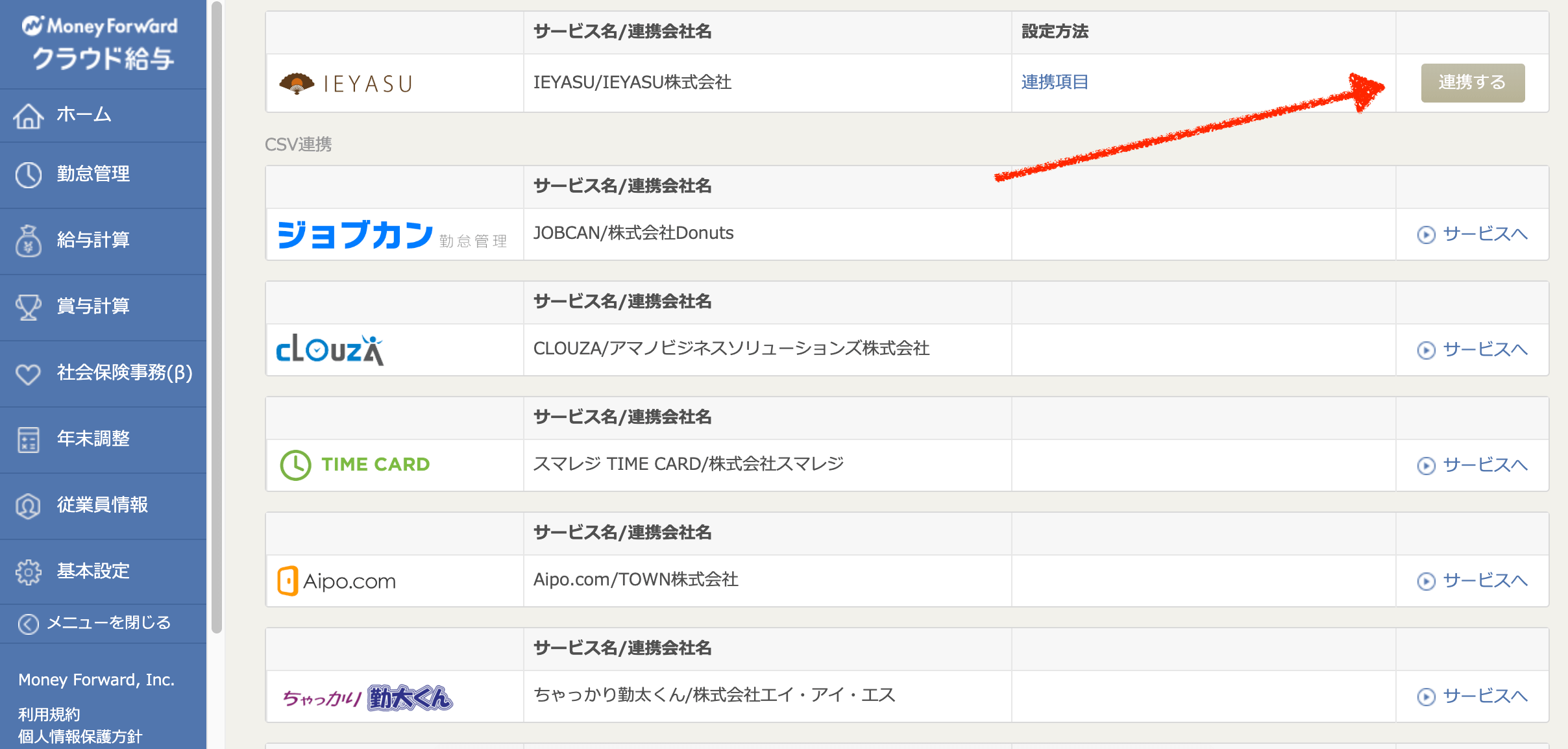Click the 従業員情報 person icon
Viewport: 1568px width, 749px height.
click(x=29, y=506)
